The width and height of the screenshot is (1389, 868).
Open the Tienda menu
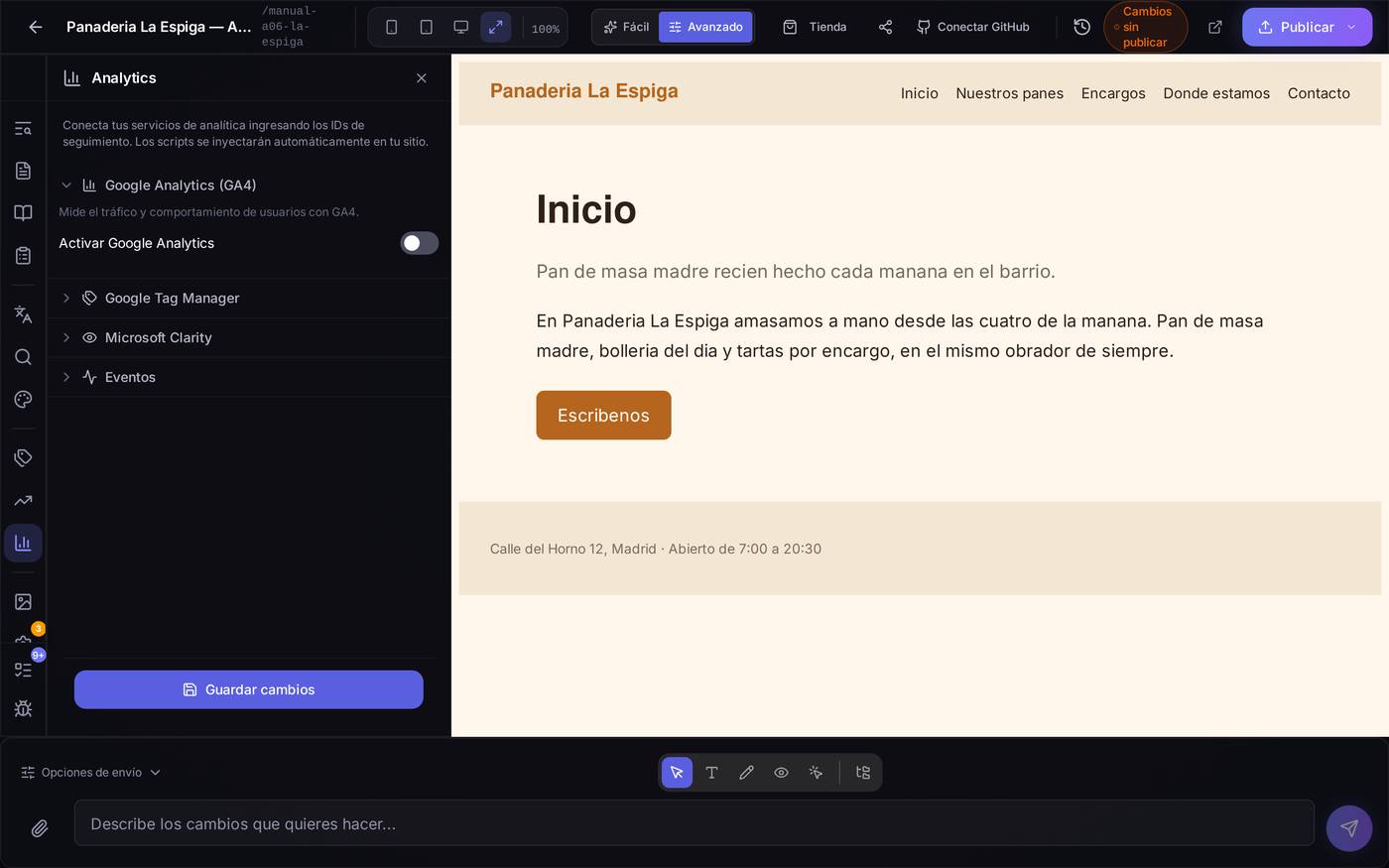816,27
